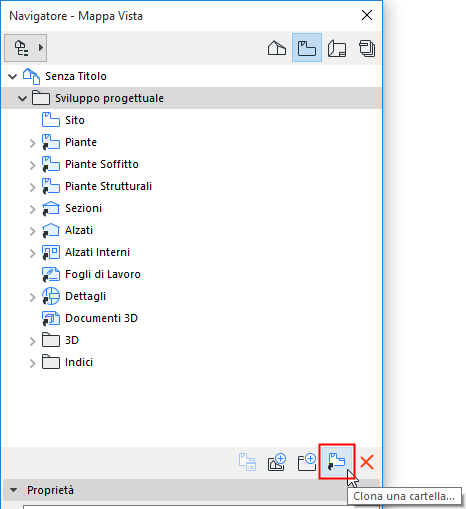
Task: Select the Senza Titolo tree item
Action: [76, 76]
